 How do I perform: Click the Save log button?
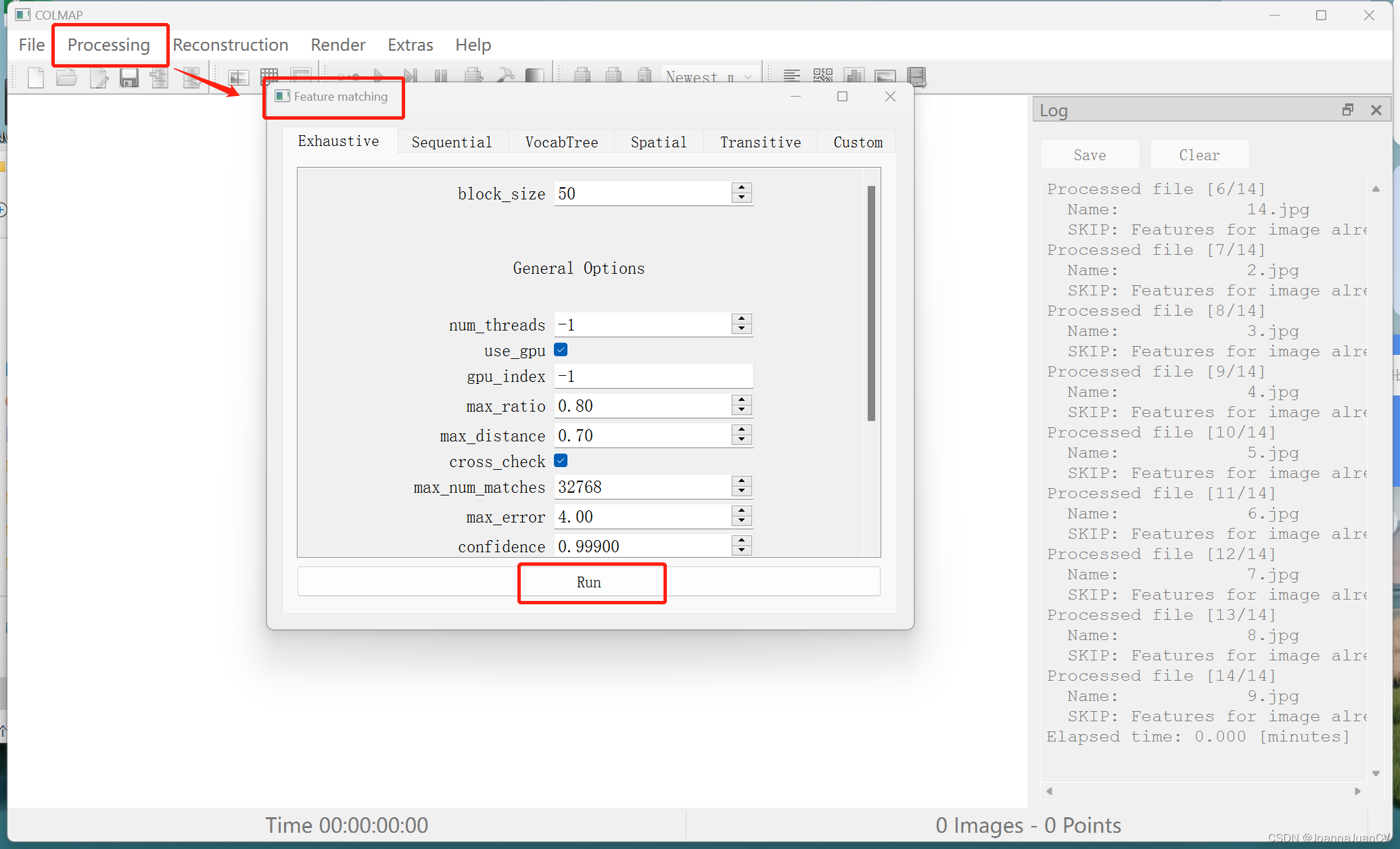[1089, 155]
